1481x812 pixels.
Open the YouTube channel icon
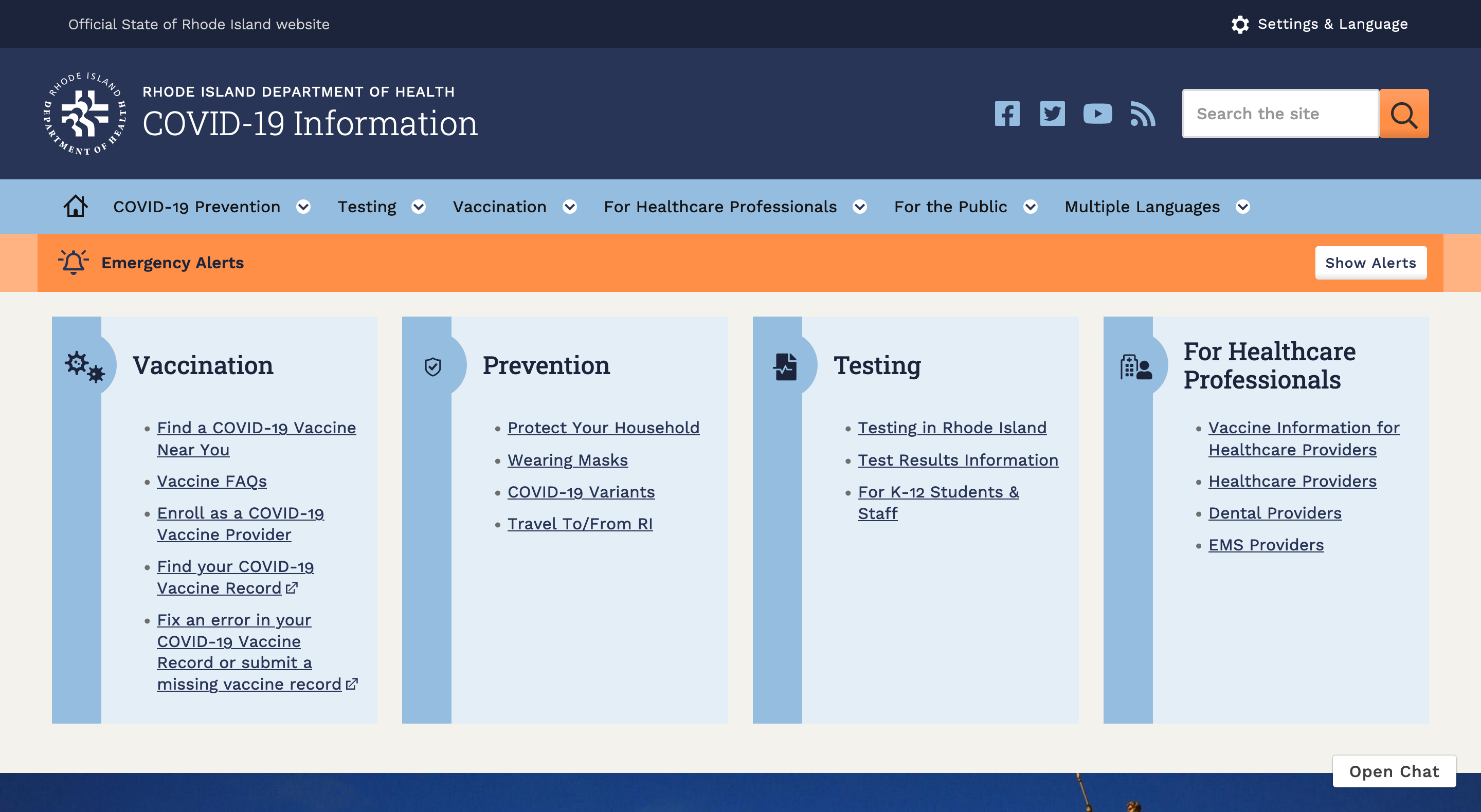click(1097, 114)
